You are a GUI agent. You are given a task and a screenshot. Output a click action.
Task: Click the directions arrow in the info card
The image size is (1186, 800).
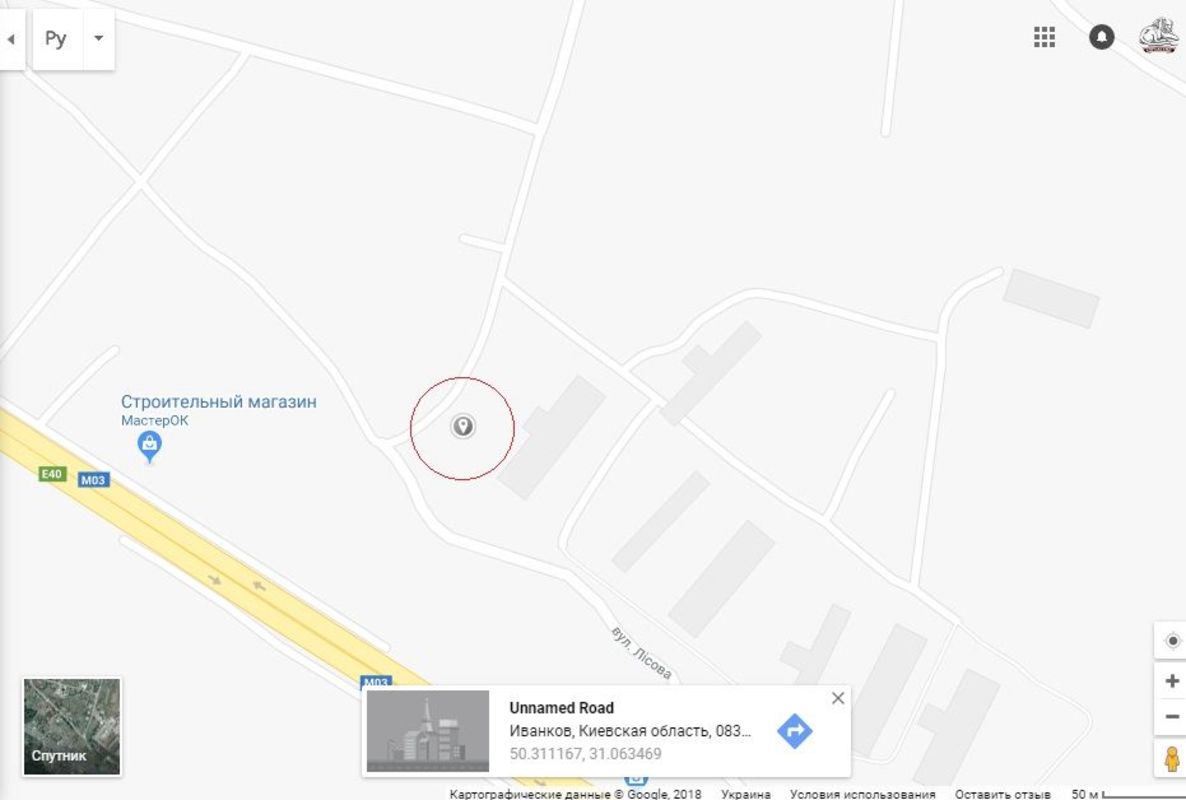click(794, 731)
